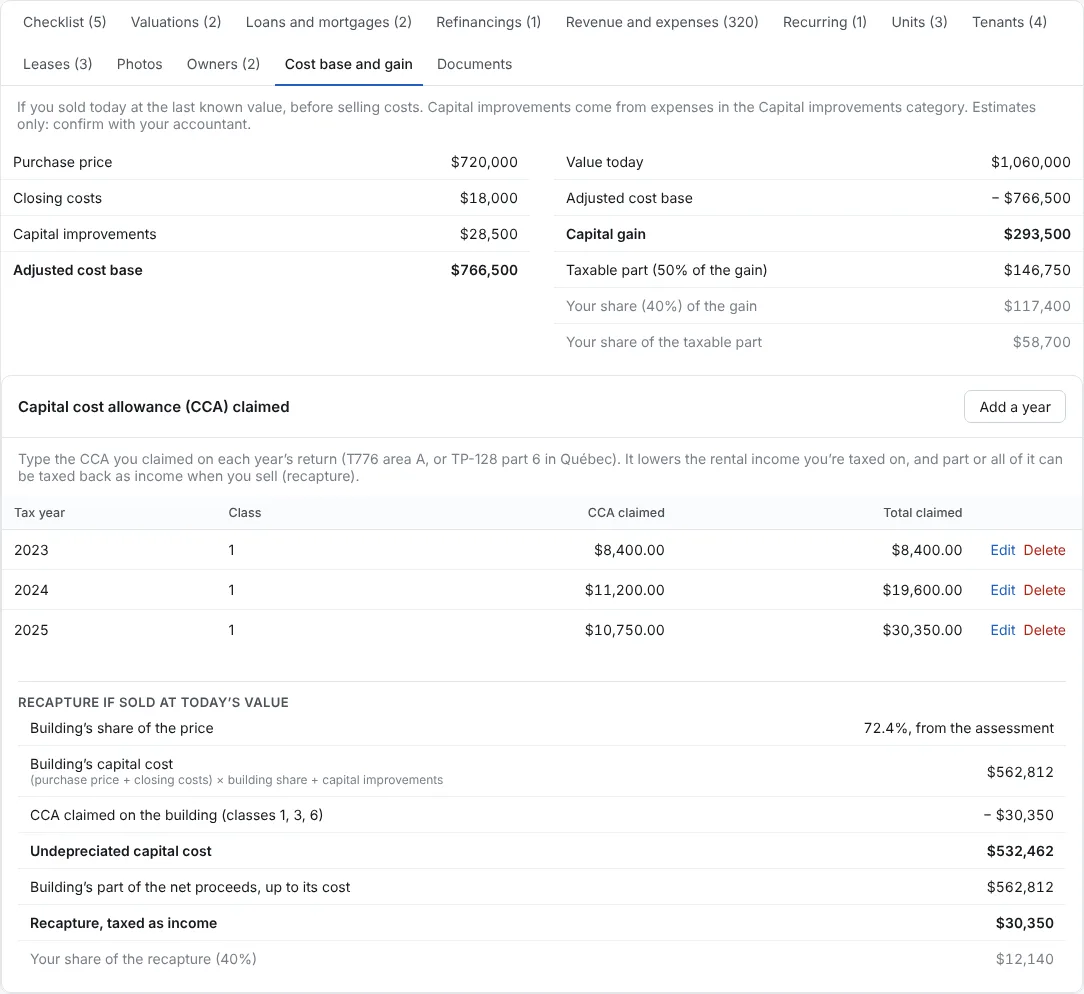Open the Leases (3) tab

point(57,64)
